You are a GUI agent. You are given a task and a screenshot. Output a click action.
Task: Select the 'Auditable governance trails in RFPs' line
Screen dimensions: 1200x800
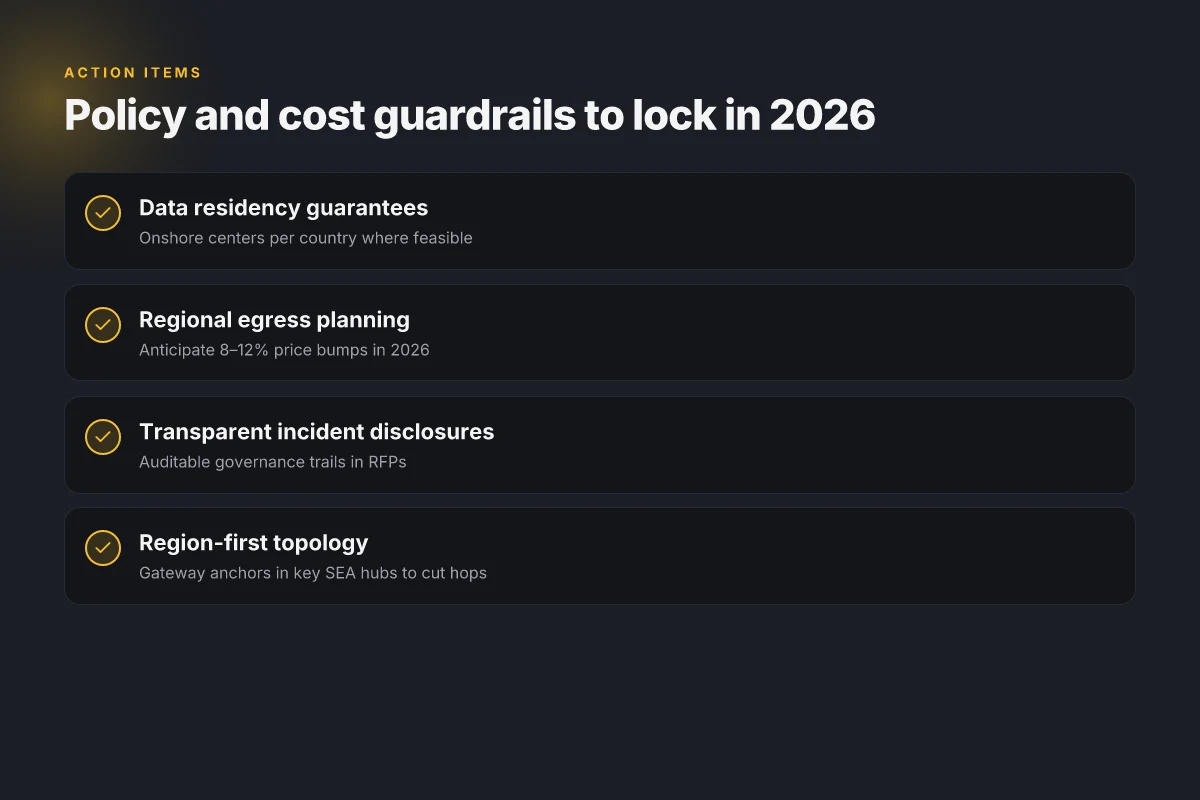click(x=273, y=462)
